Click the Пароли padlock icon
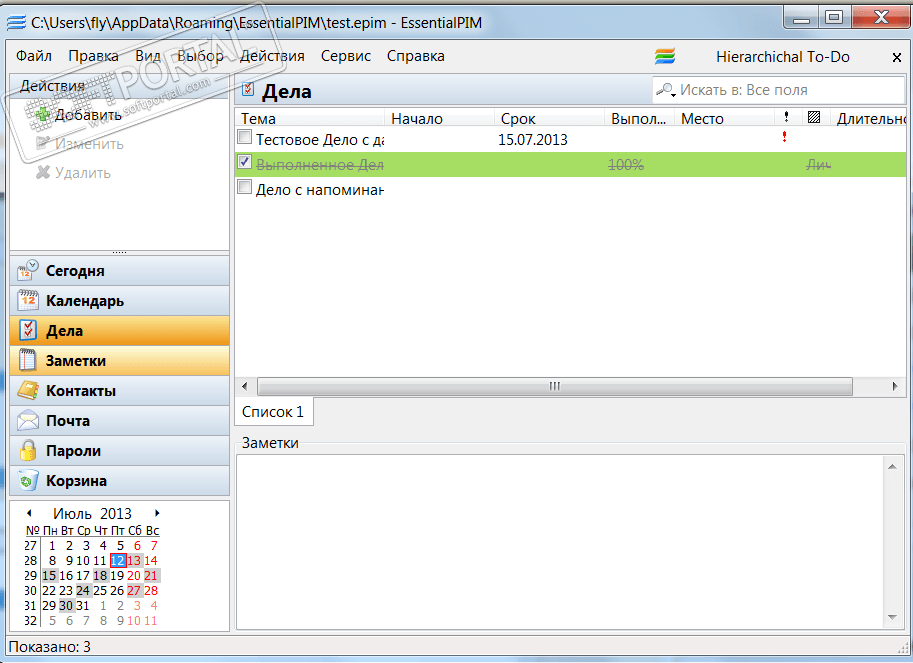Viewport: 913px width, 663px height. 27,451
